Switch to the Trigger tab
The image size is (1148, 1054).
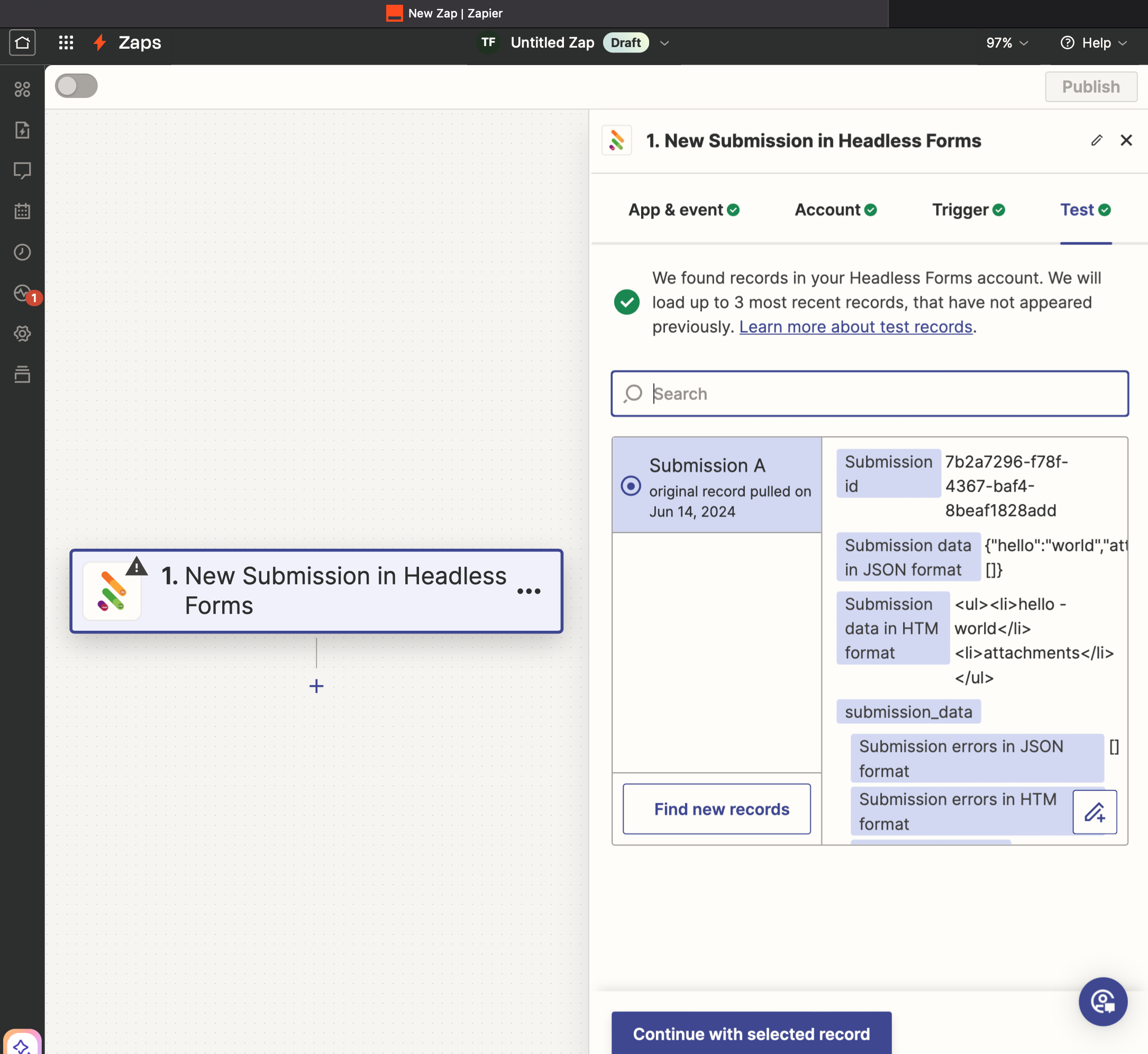tap(968, 210)
